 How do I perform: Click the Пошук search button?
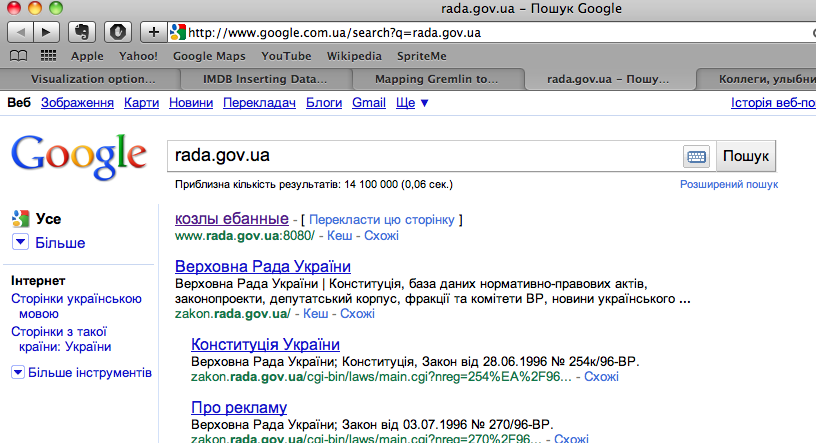pyautogui.click(x=746, y=156)
